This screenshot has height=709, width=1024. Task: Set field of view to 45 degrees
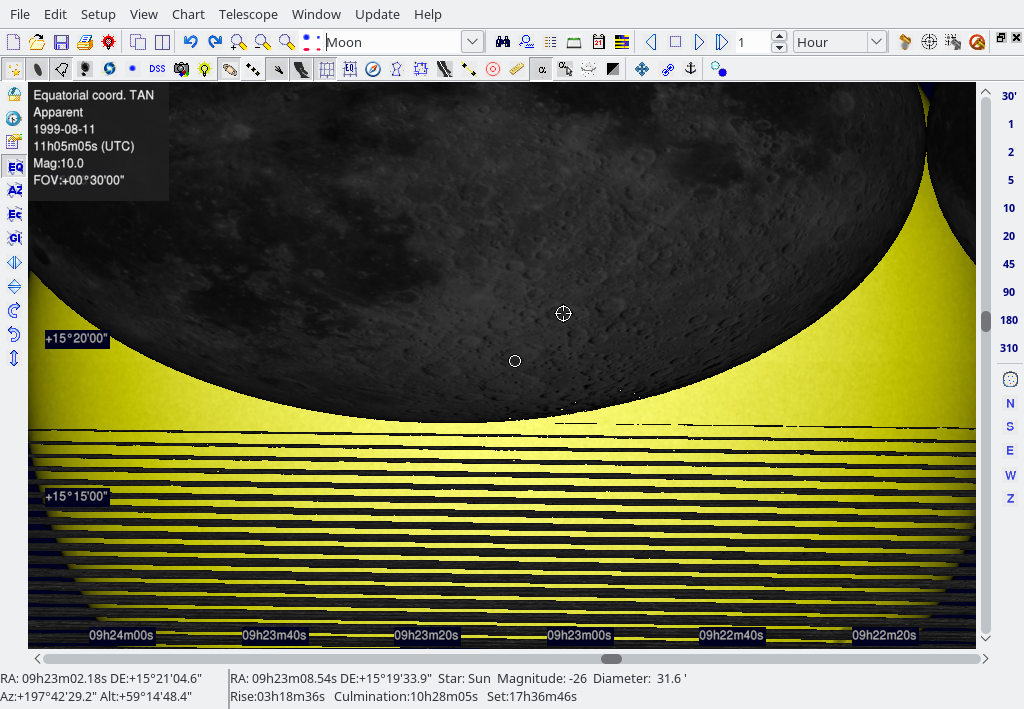tap(1009, 264)
